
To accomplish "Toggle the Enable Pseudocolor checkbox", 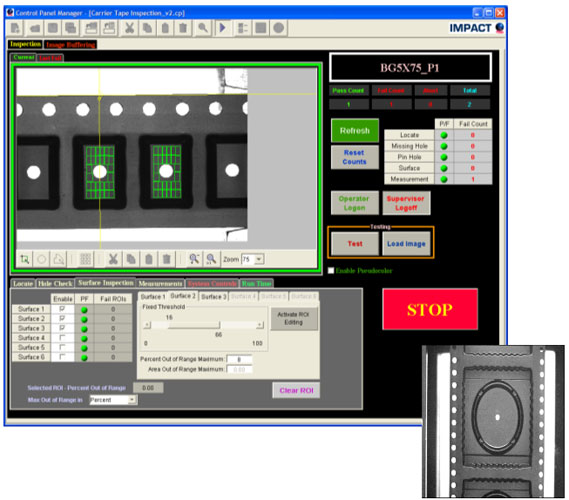I will tap(331, 271).
